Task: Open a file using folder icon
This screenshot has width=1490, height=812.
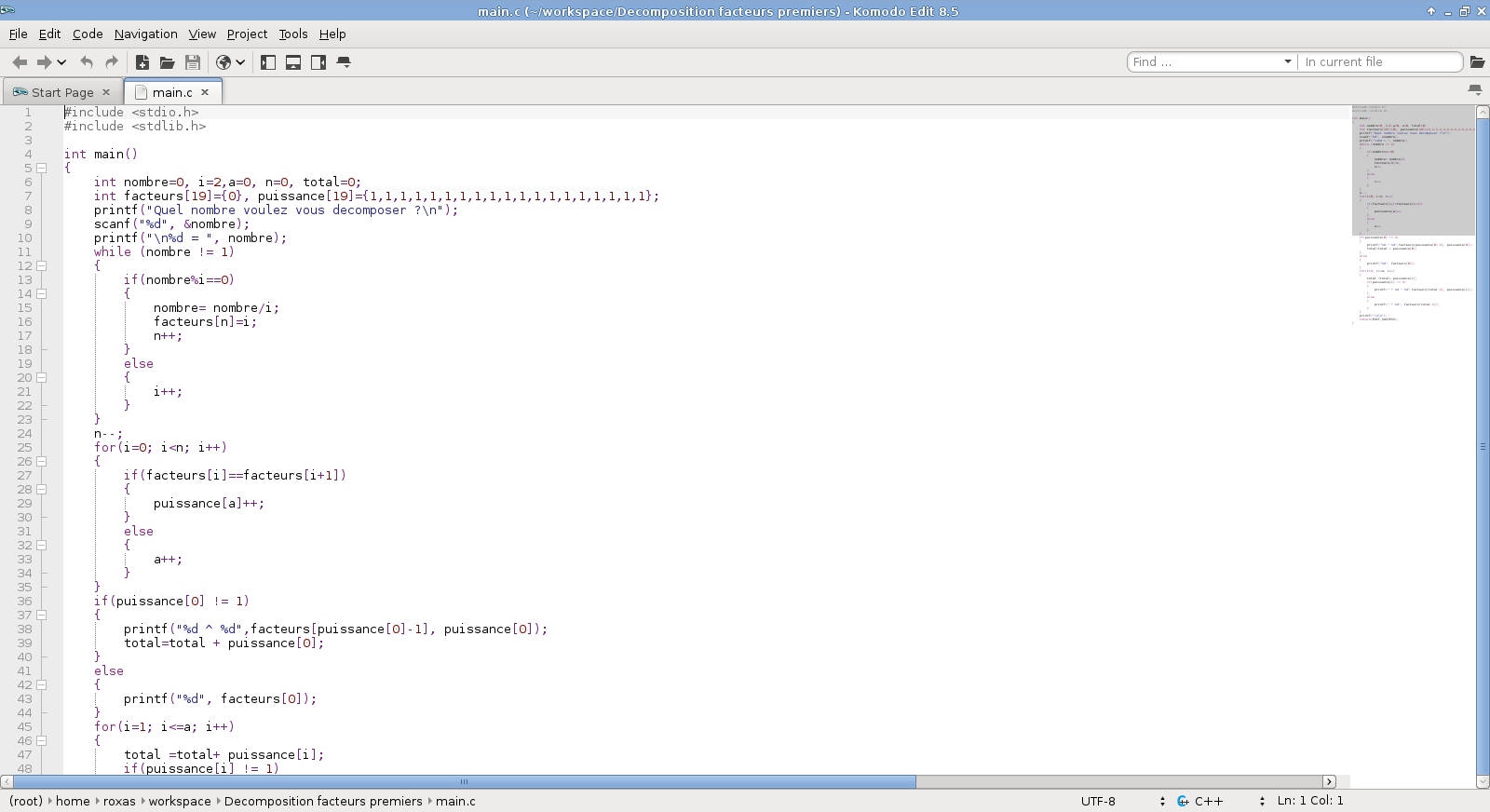Action: coord(168,62)
